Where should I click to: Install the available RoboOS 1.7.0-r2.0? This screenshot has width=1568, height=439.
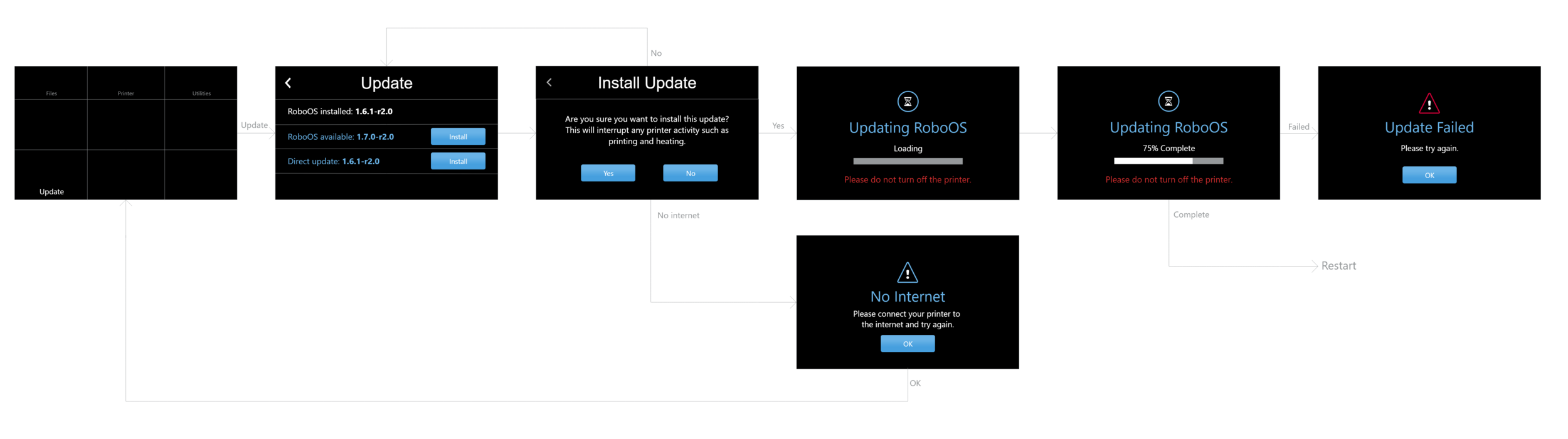(x=458, y=137)
